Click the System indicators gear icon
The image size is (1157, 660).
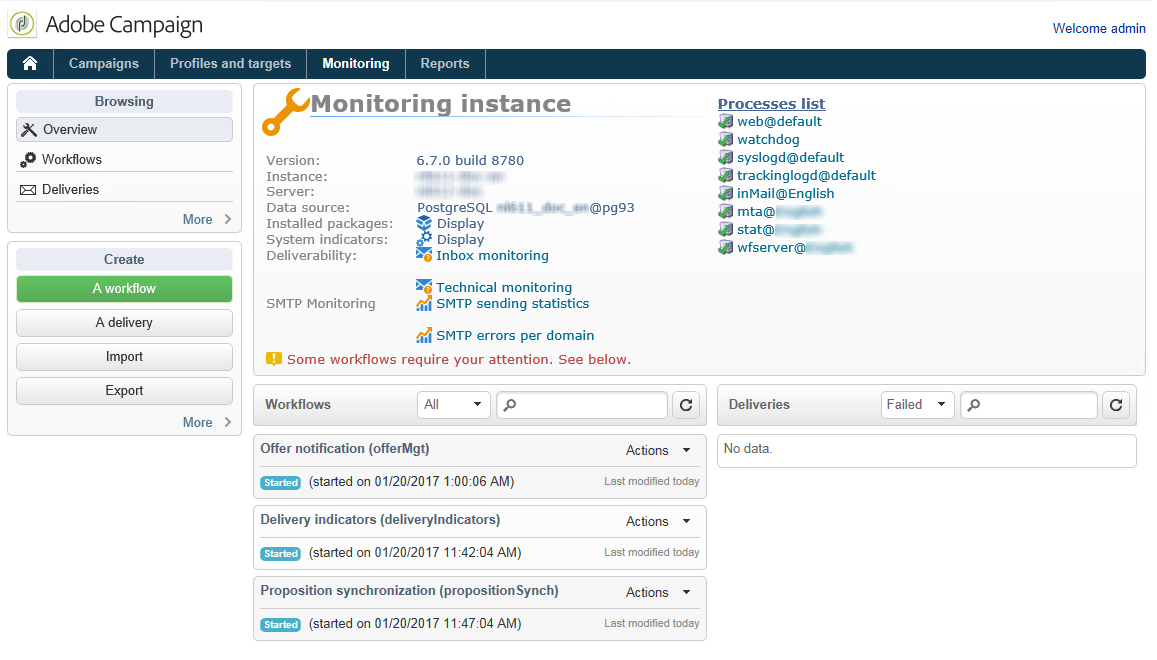pyautogui.click(x=424, y=239)
